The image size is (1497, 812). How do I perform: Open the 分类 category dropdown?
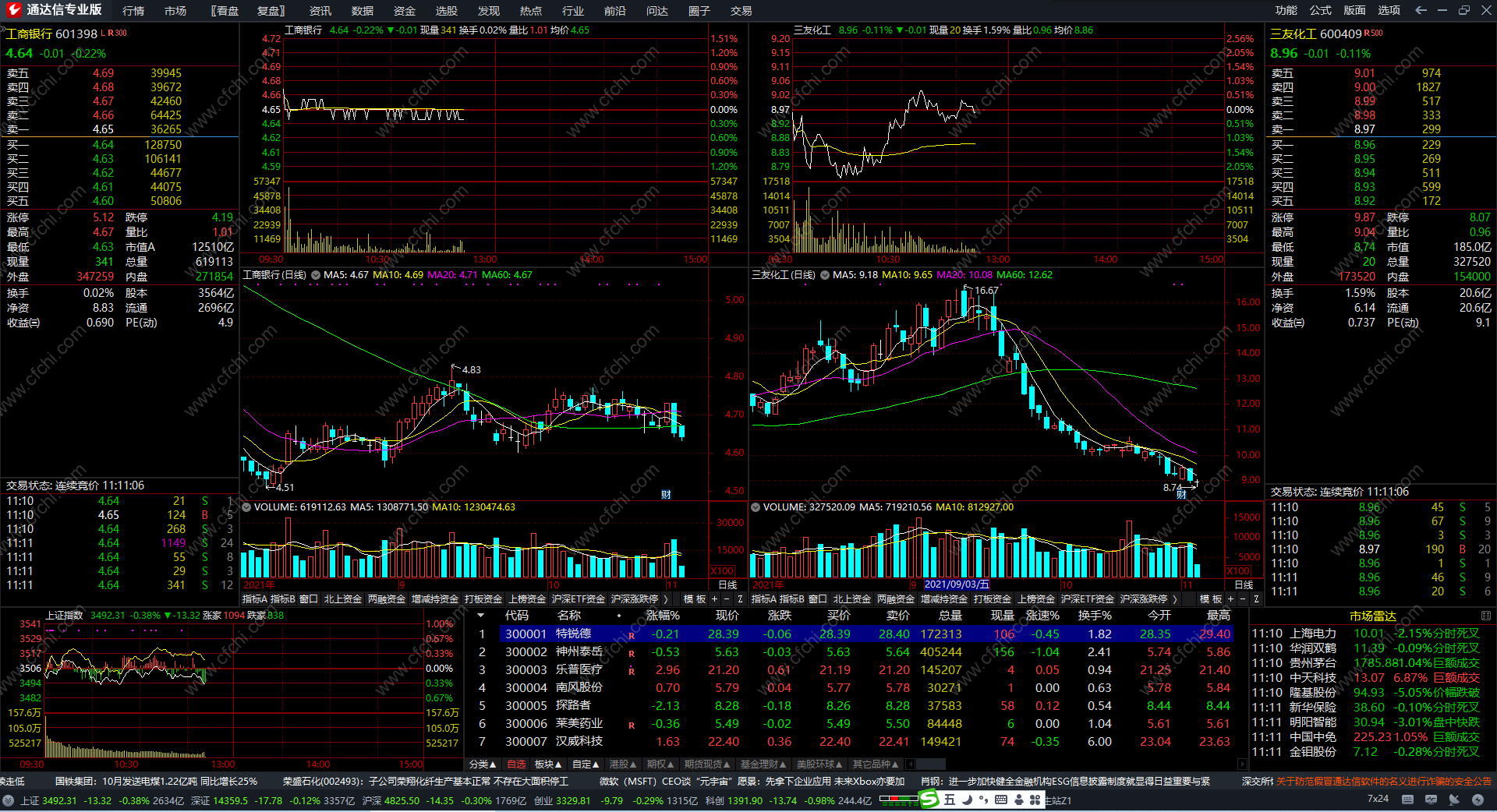coord(483,764)
